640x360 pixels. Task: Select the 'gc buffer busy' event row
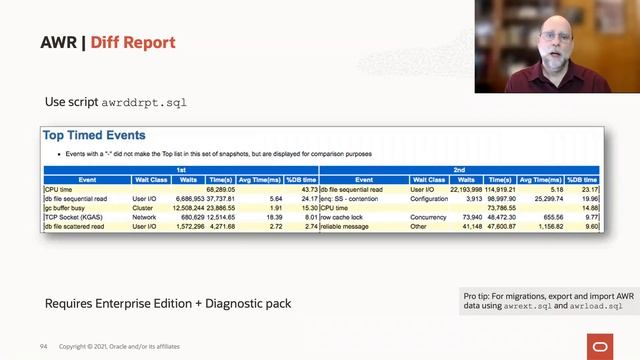(181, 208)
